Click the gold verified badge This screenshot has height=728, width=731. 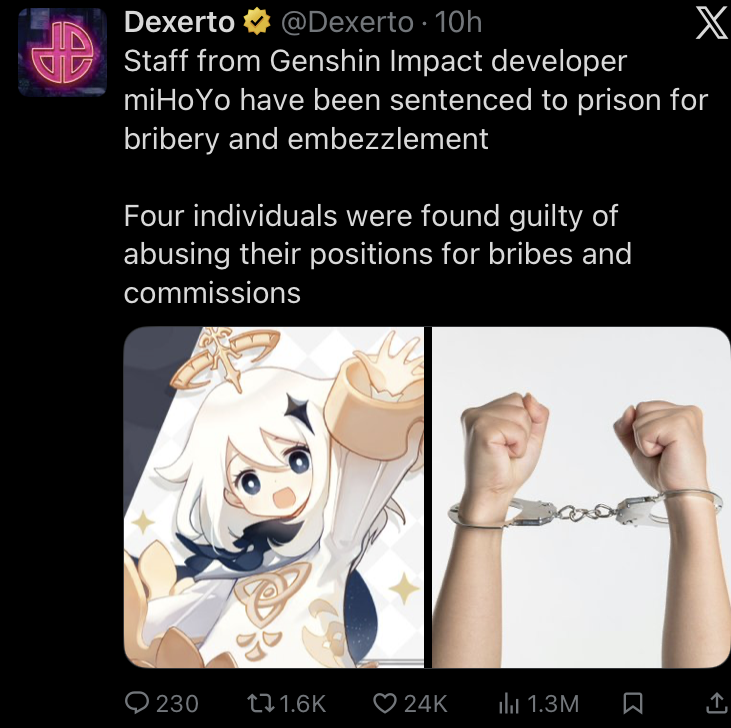[x=257, y=22]
